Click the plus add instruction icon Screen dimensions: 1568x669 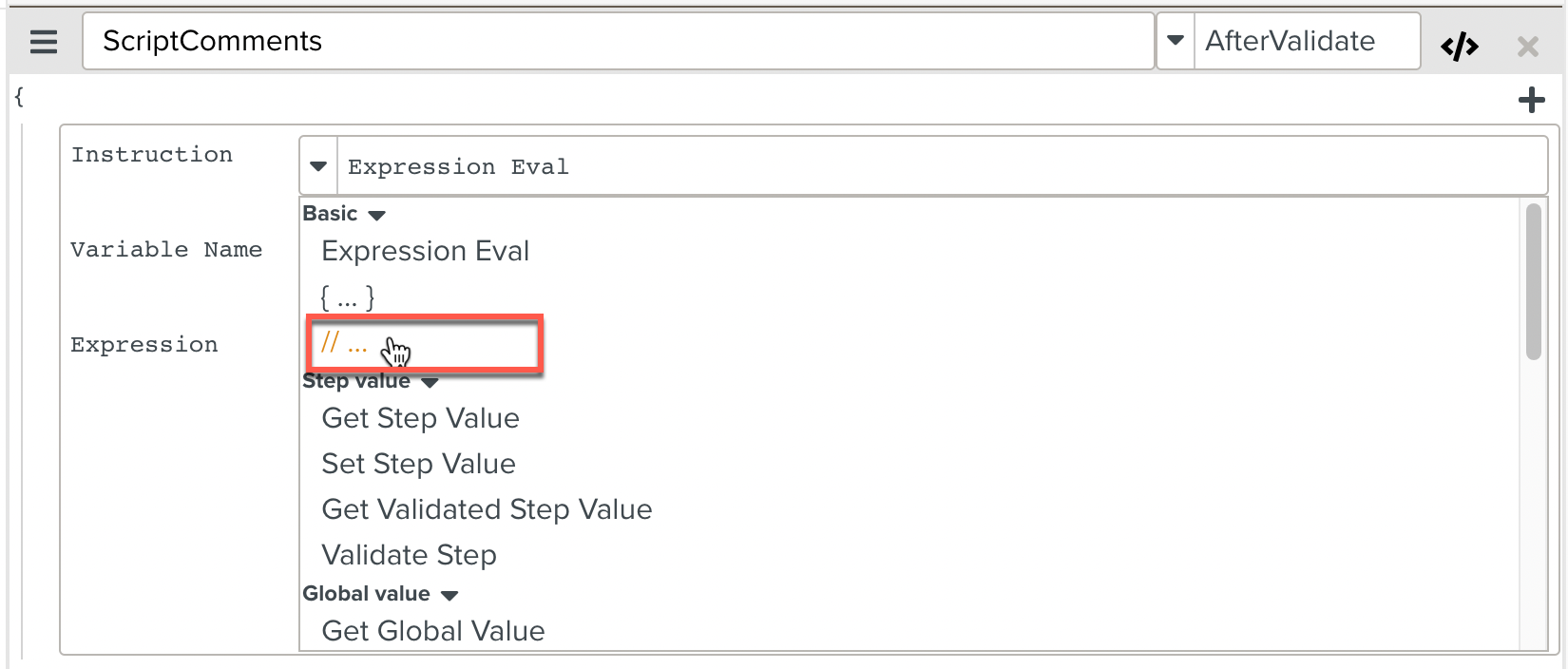(1531, 100)
